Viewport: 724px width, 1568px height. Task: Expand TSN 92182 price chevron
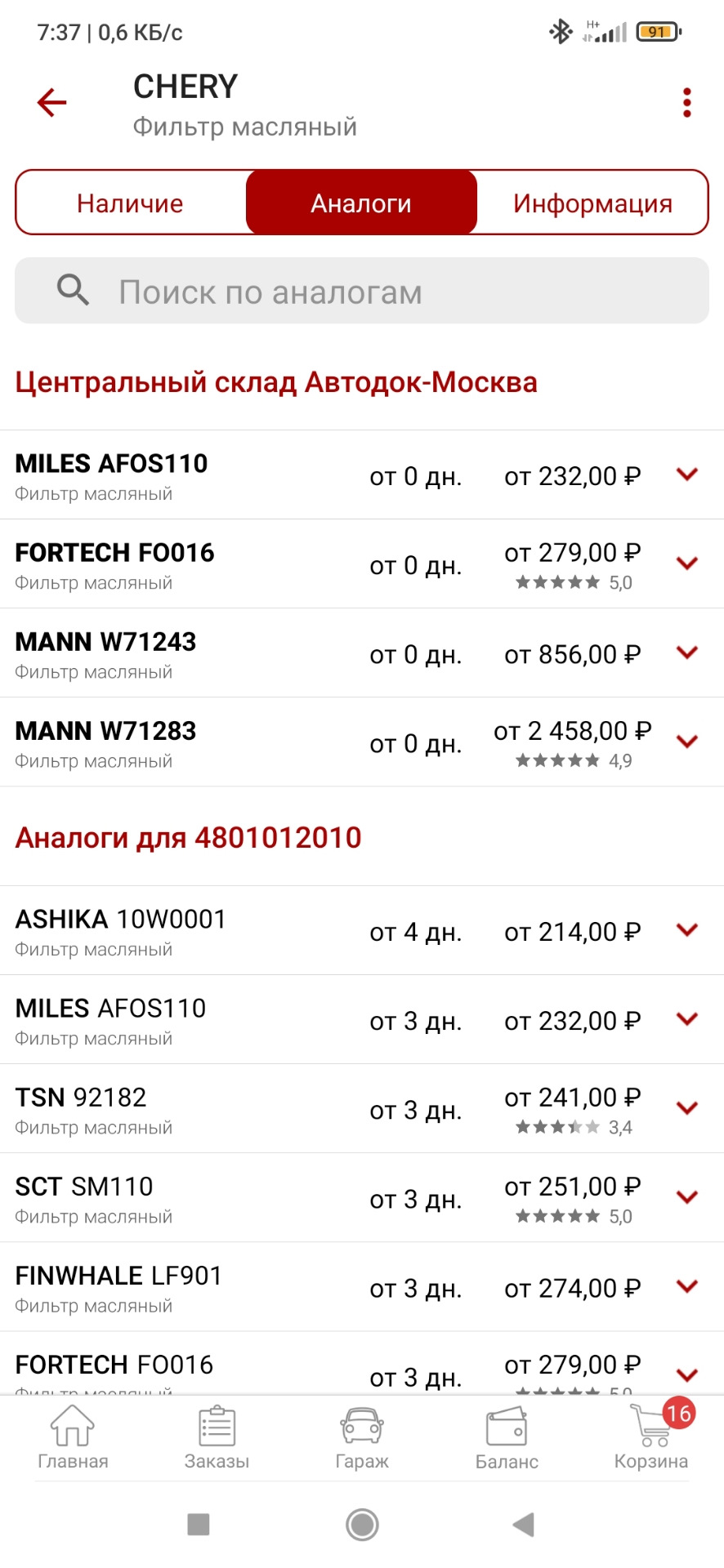(x=687, y=1108)
